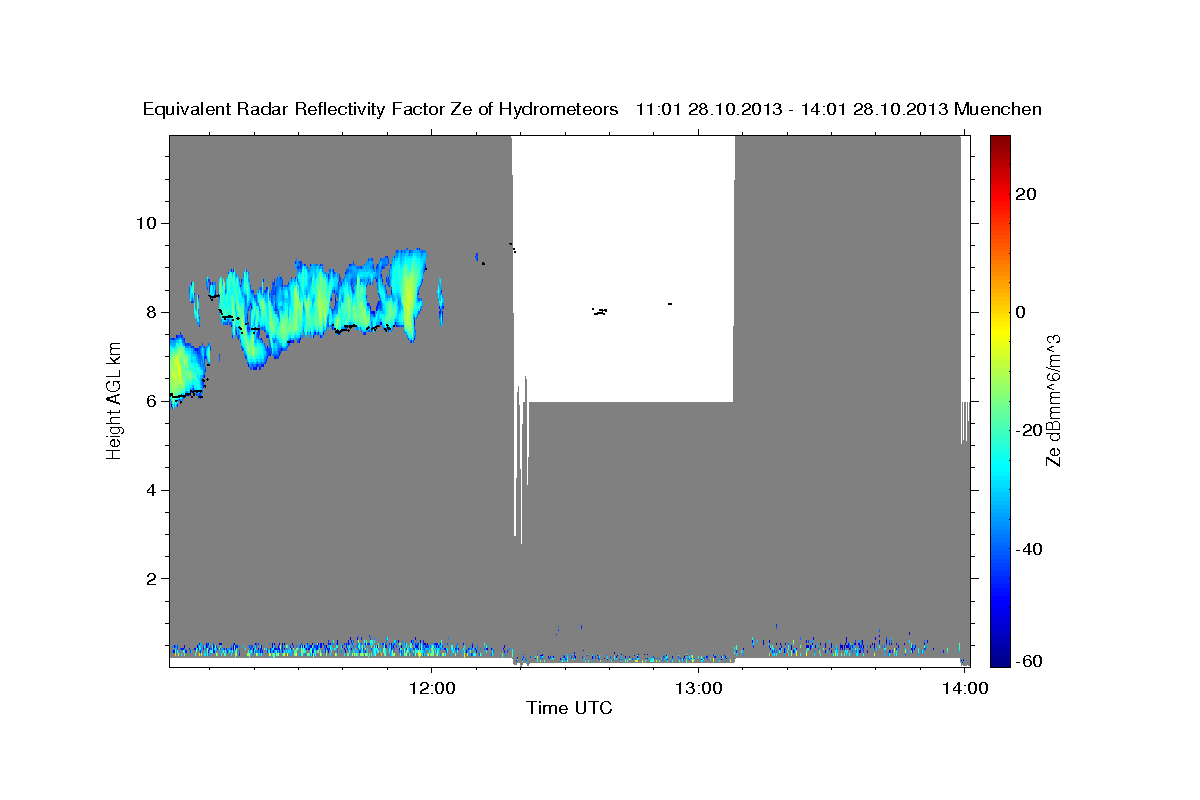Click the colorbar label -60
The width and height of the screenshot is (1200, 800).
pyautogui.click(x=1030, y=661)
